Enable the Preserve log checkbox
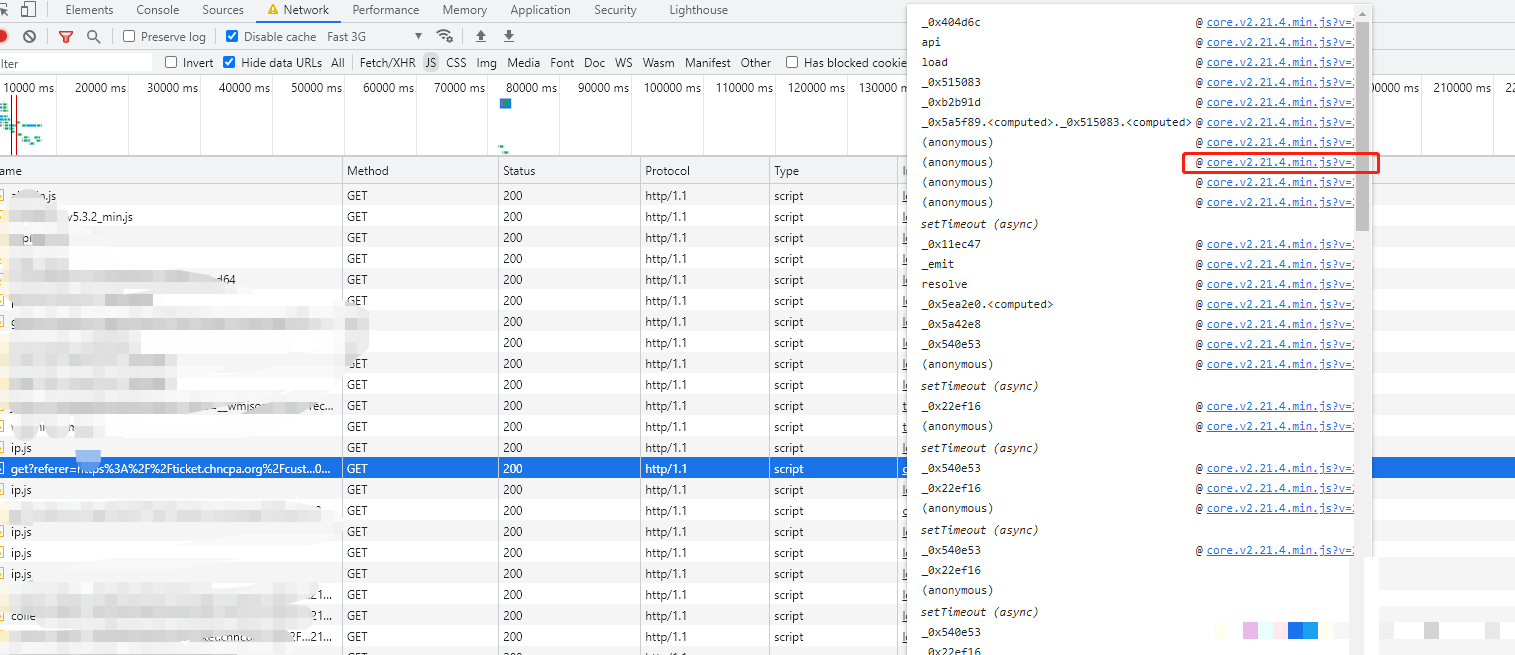The width and height of the screenshot is (1515, 655). coord(129,36)
